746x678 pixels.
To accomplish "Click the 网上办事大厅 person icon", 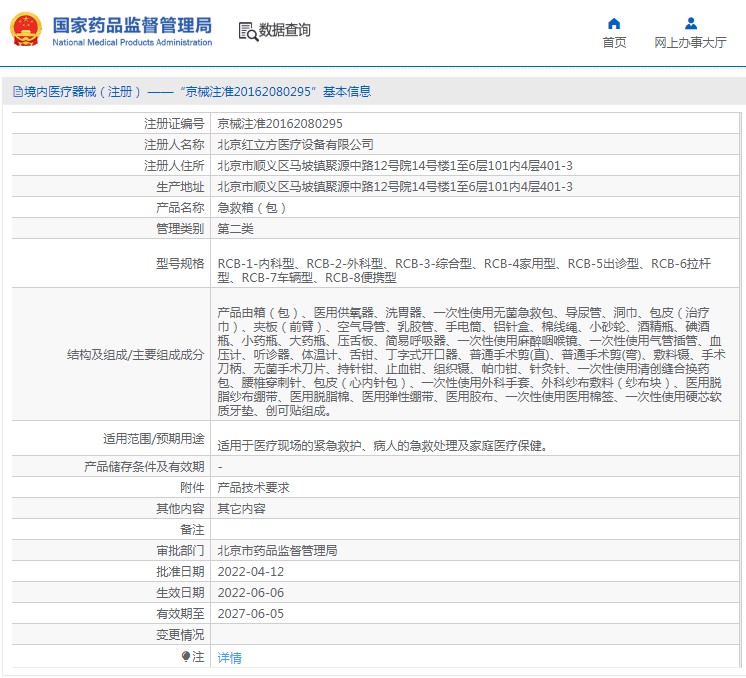I will pos(690,23).
